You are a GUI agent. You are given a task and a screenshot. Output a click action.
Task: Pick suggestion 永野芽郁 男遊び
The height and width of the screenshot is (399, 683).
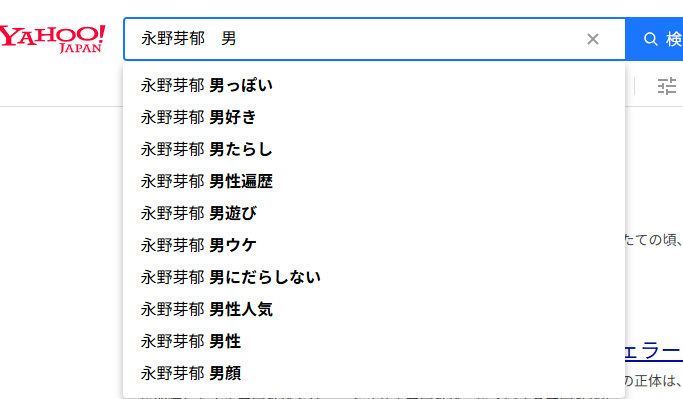(x=374, y=213)
